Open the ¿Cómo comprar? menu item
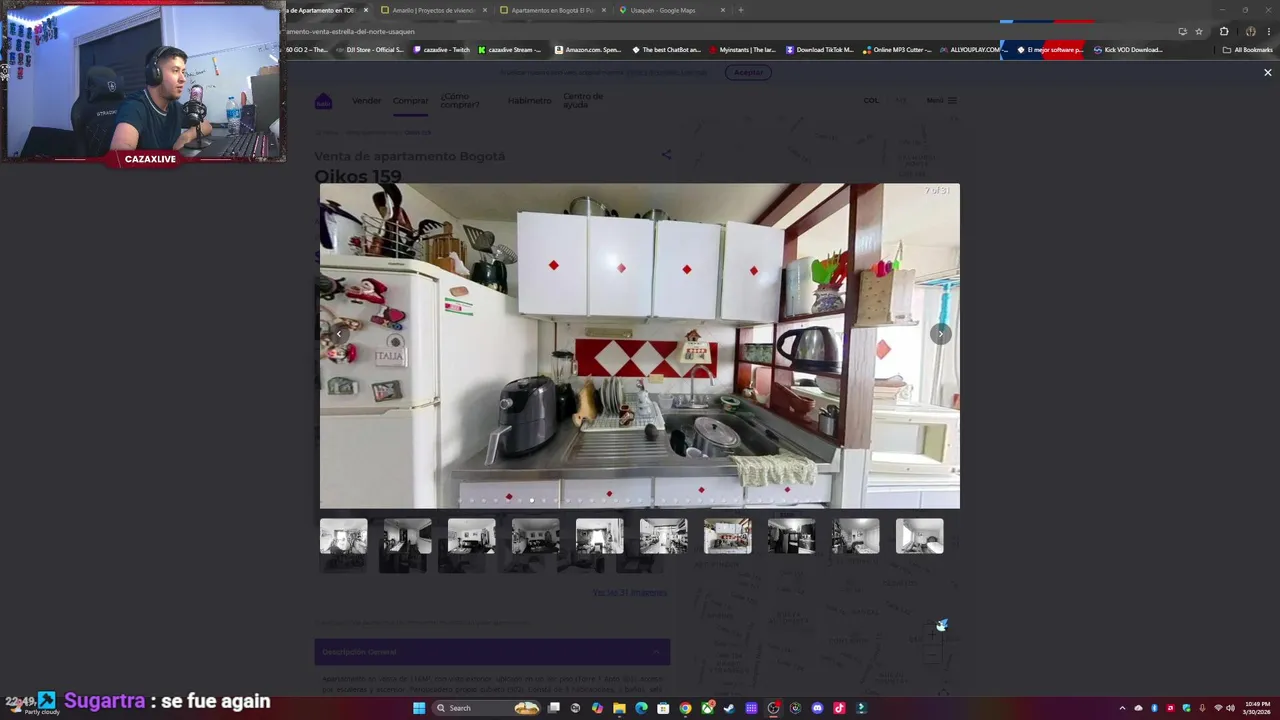The image size is (1280, 720). click(x=460, y=101)
